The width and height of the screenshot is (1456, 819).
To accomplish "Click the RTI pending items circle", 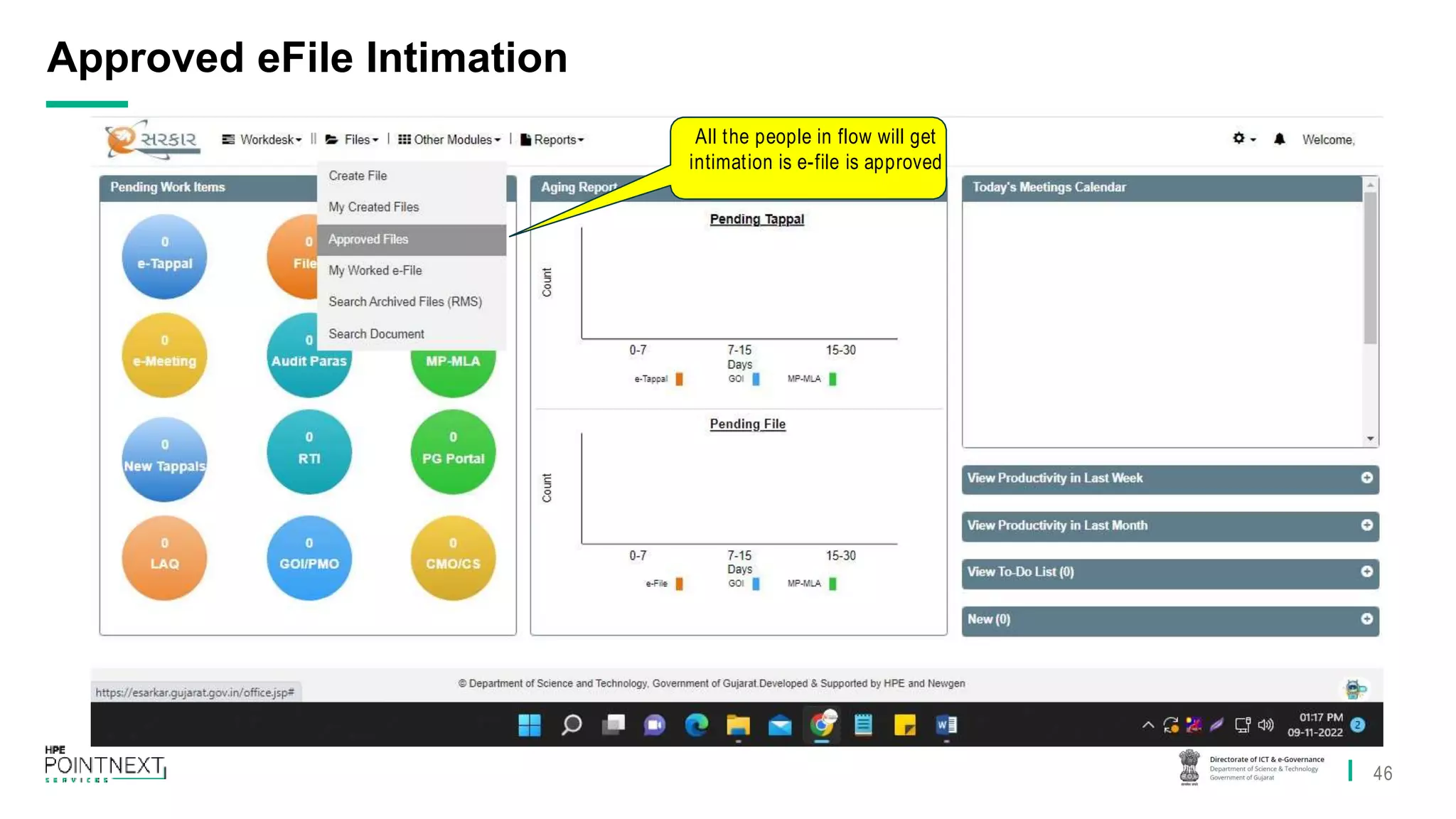I will 309,451.
